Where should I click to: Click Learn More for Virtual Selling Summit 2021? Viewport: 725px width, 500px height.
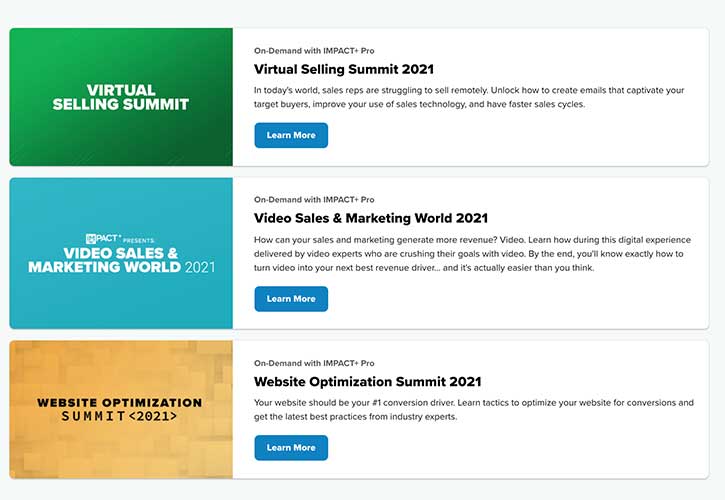291,135
